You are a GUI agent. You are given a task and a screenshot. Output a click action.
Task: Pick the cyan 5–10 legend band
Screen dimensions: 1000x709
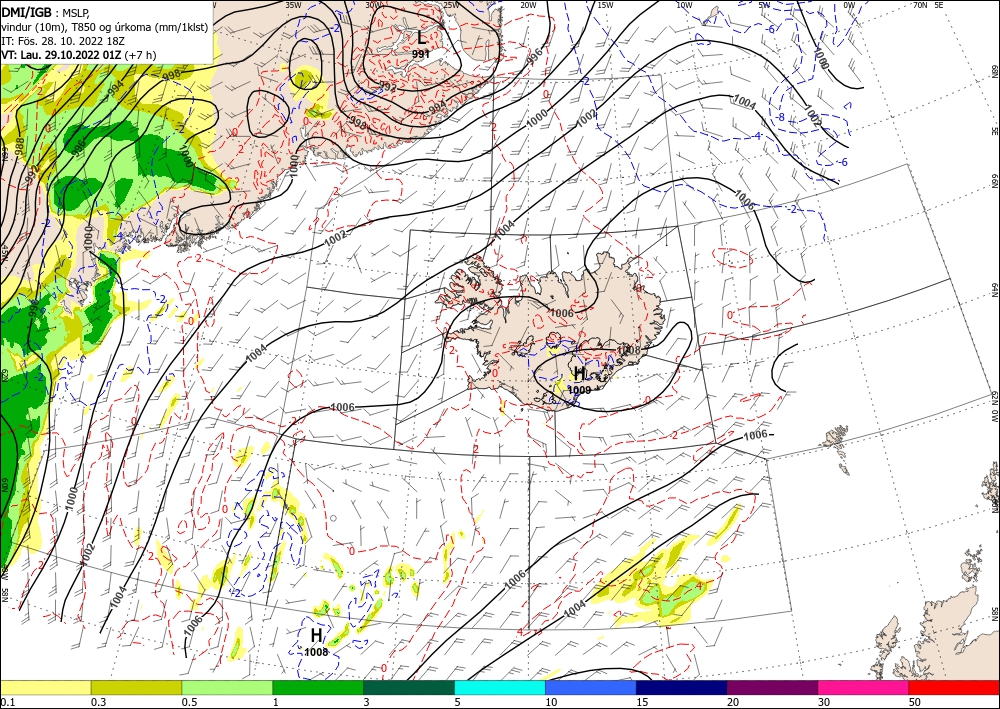point(500,687)
